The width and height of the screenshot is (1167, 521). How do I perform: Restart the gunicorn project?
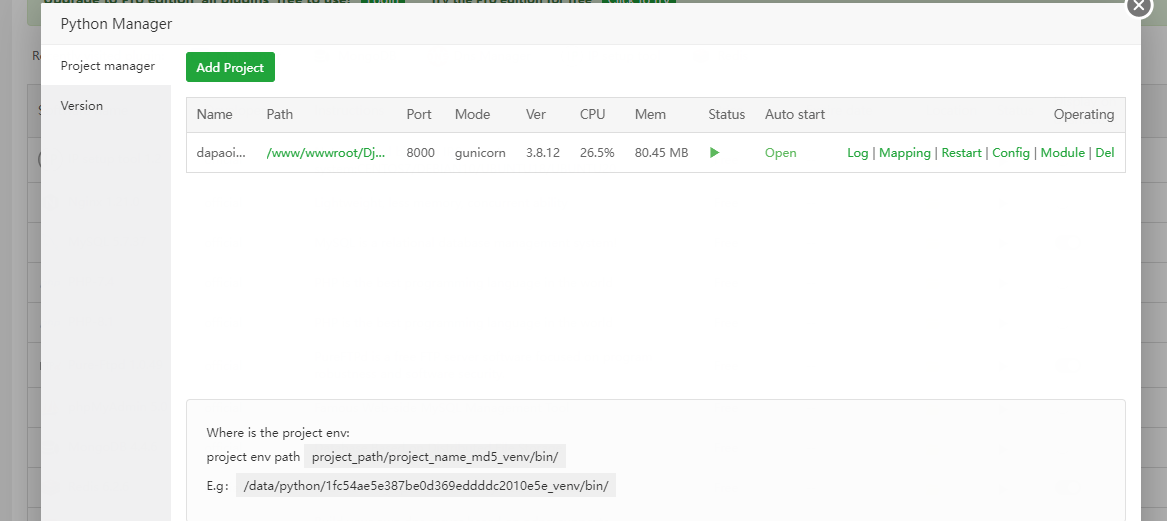tap(961, 153)
